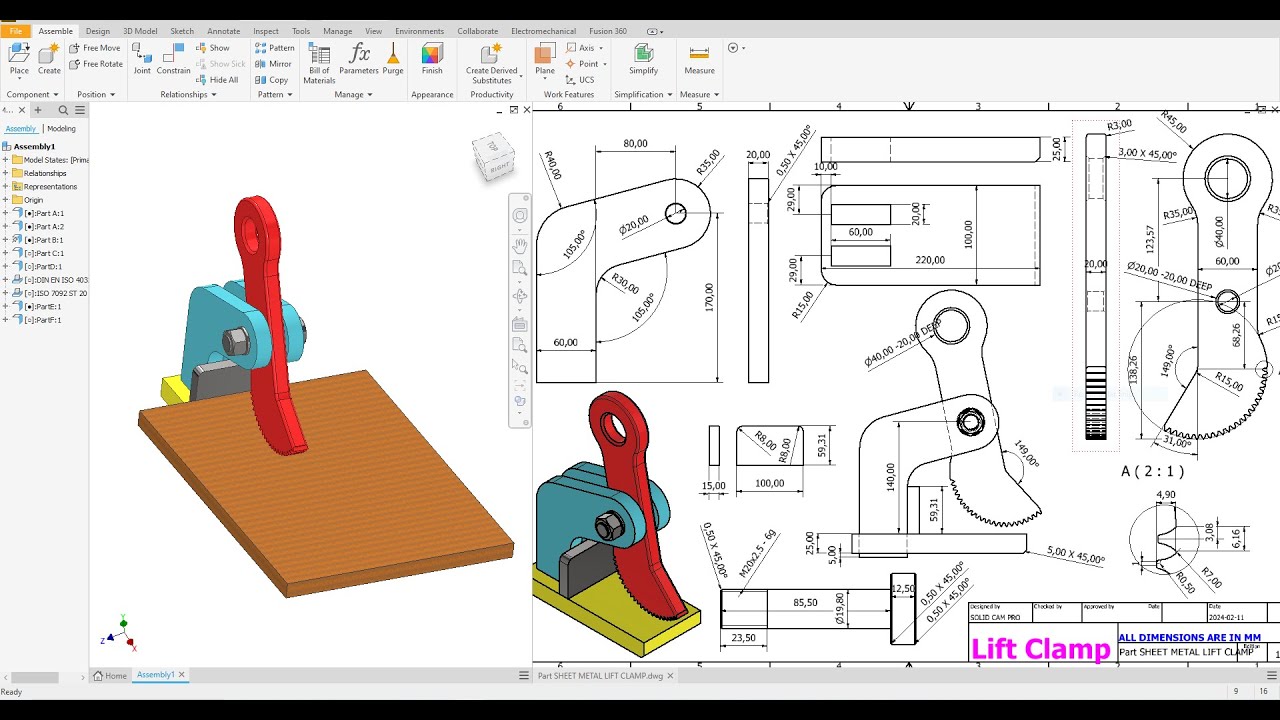Viewport: 1280px width, 720px height.
Task: Click the Axis work feature
Action: click(x=581, y=48)
